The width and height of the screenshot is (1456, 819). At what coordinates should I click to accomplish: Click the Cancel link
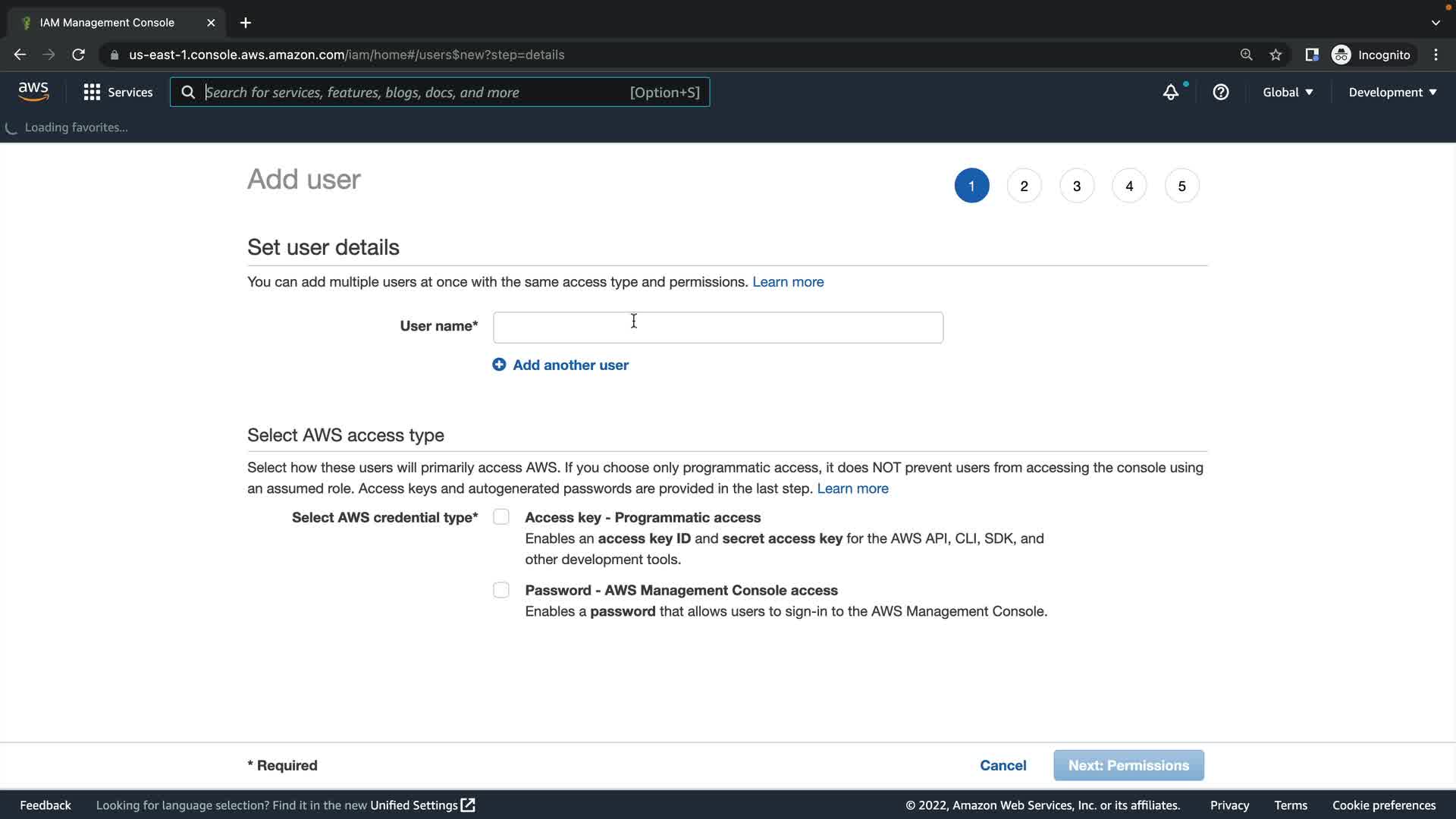[x=1003, y=765]
